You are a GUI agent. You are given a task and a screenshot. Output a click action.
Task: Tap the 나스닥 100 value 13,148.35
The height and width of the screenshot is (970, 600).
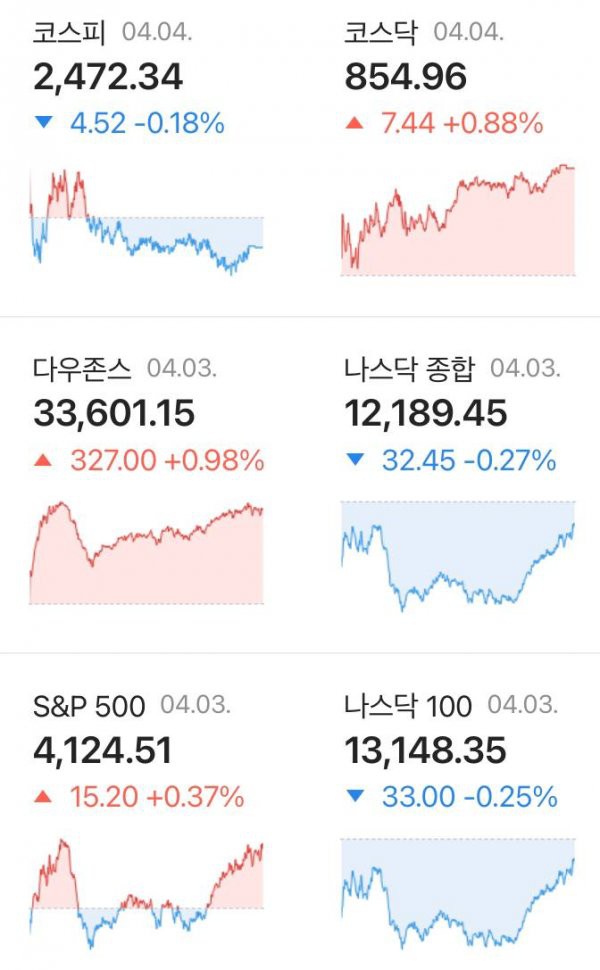click(x=426, y=750)
